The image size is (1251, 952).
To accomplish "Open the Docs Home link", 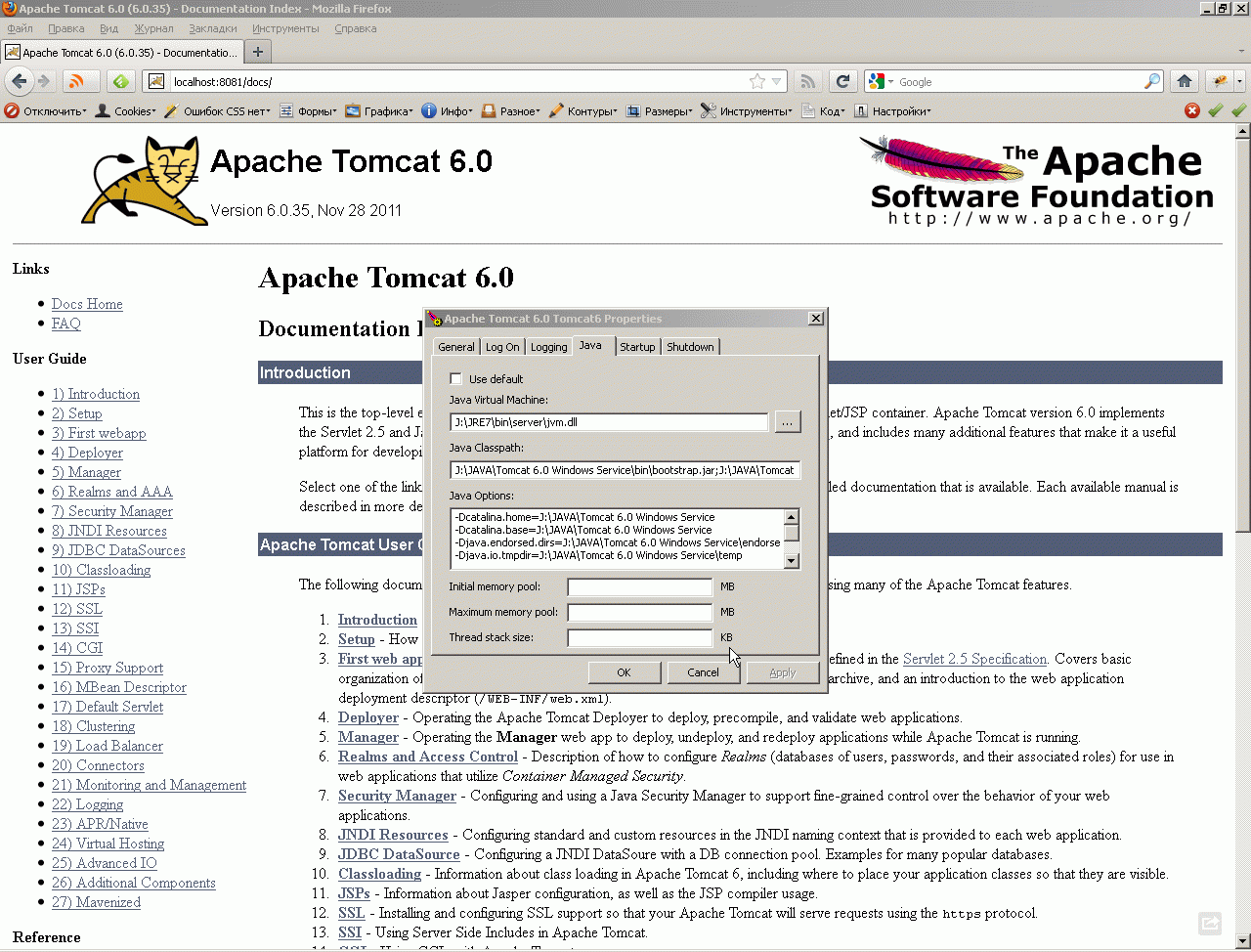I will pos(87,304).
